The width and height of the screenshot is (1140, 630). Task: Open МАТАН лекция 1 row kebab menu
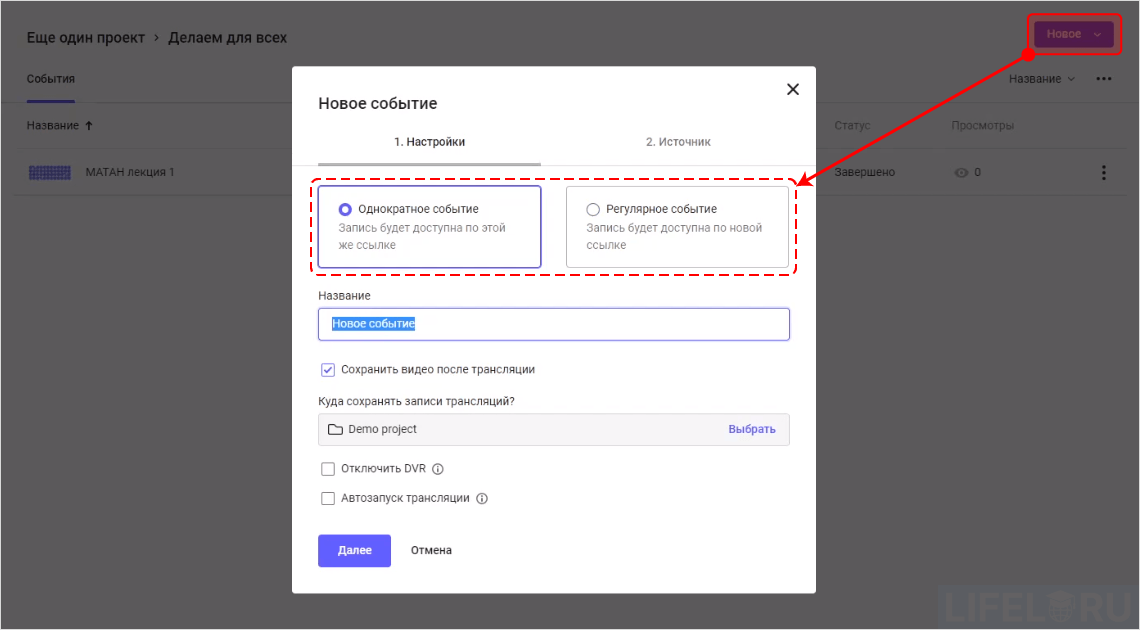pyautogui.click(x=1104, y=172)
